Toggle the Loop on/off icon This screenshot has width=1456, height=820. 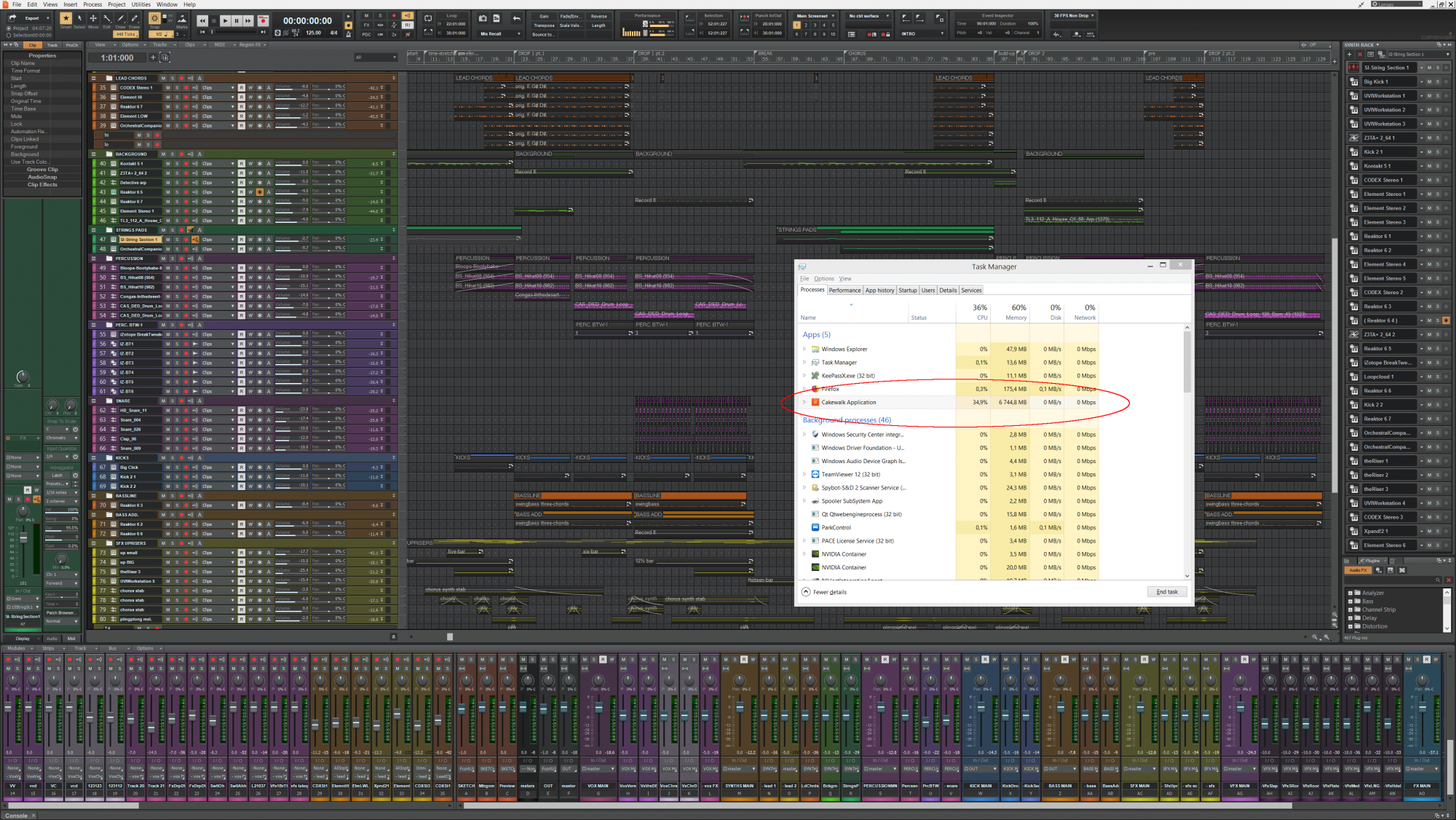tap(428, 17)
